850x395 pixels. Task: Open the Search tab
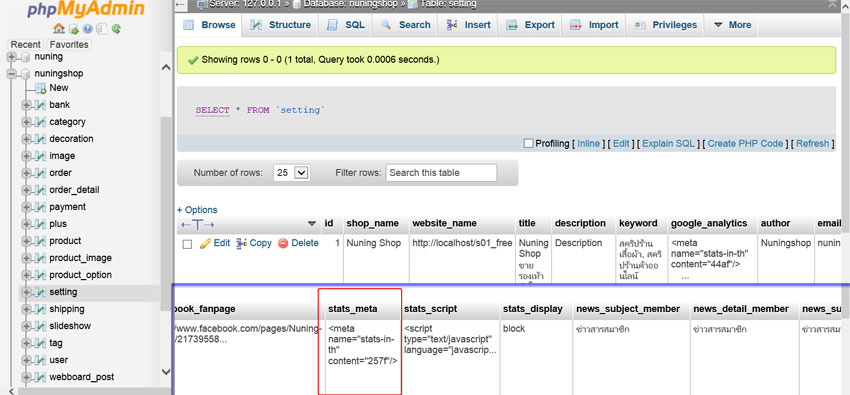point(405,25)
